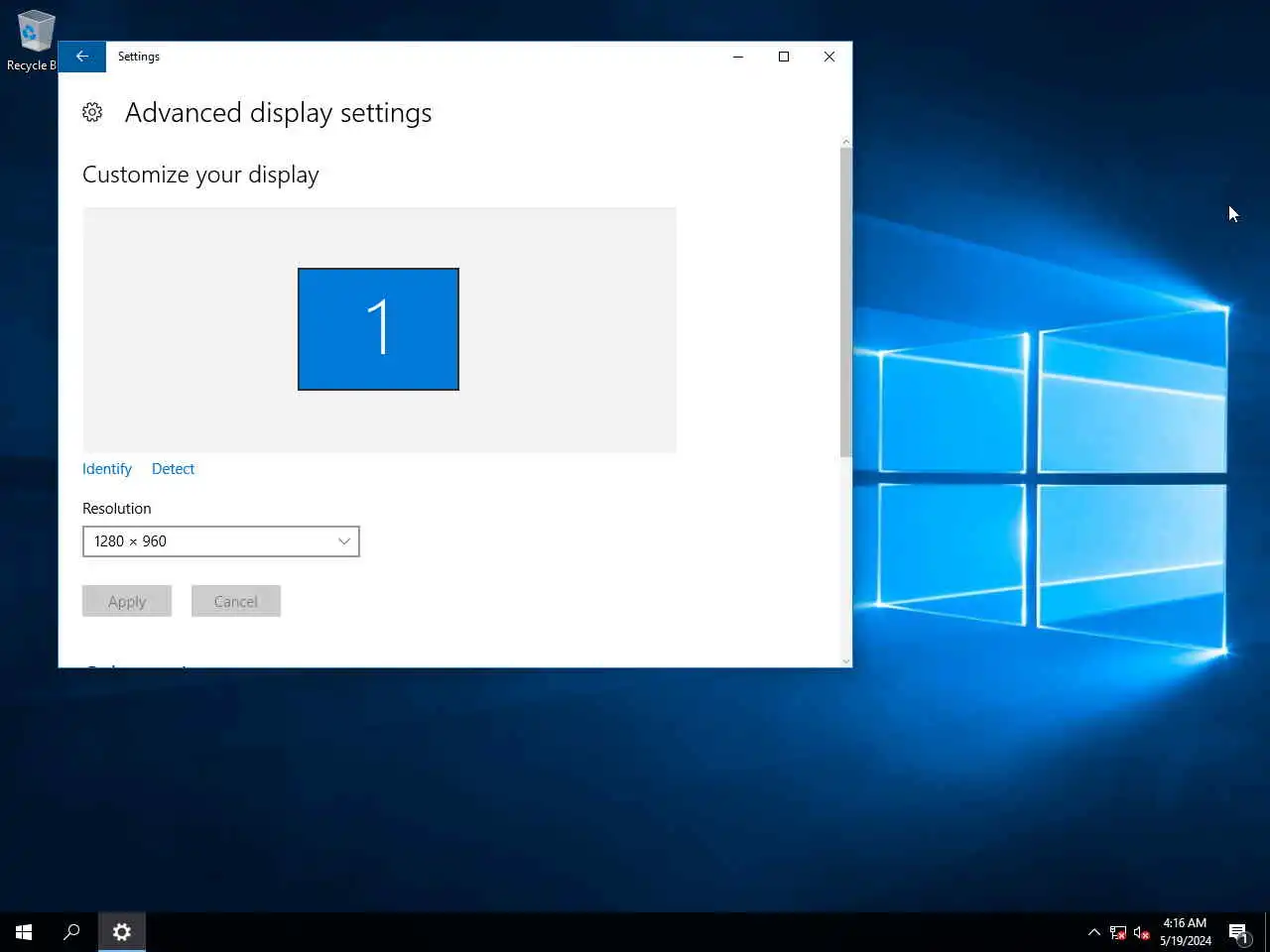Click the scrollbar up arrow in Settings

(845, 142)
